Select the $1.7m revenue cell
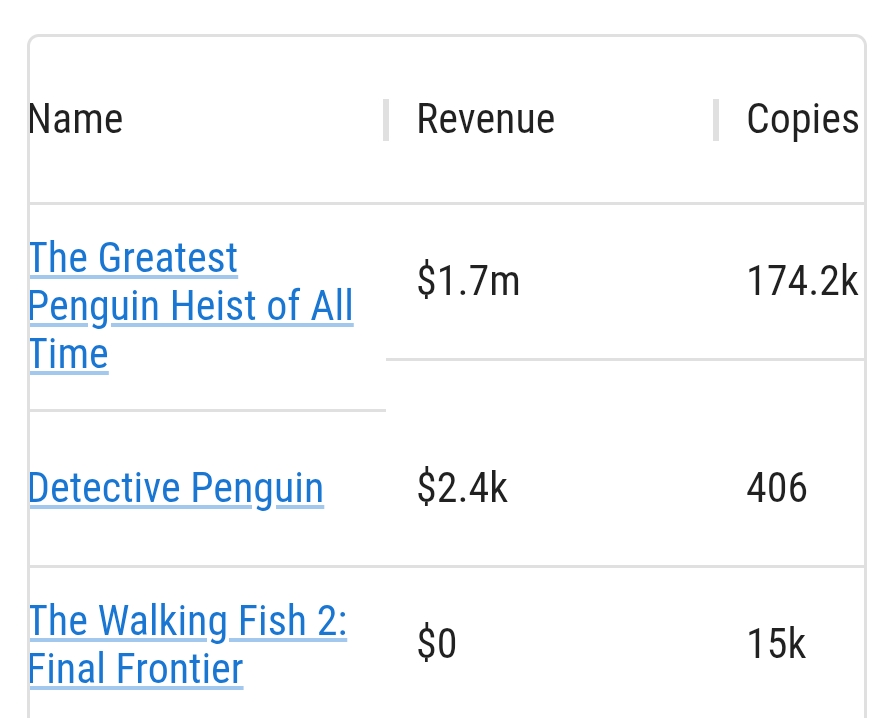This screenshot has height=718, width=879. [468, 281]
